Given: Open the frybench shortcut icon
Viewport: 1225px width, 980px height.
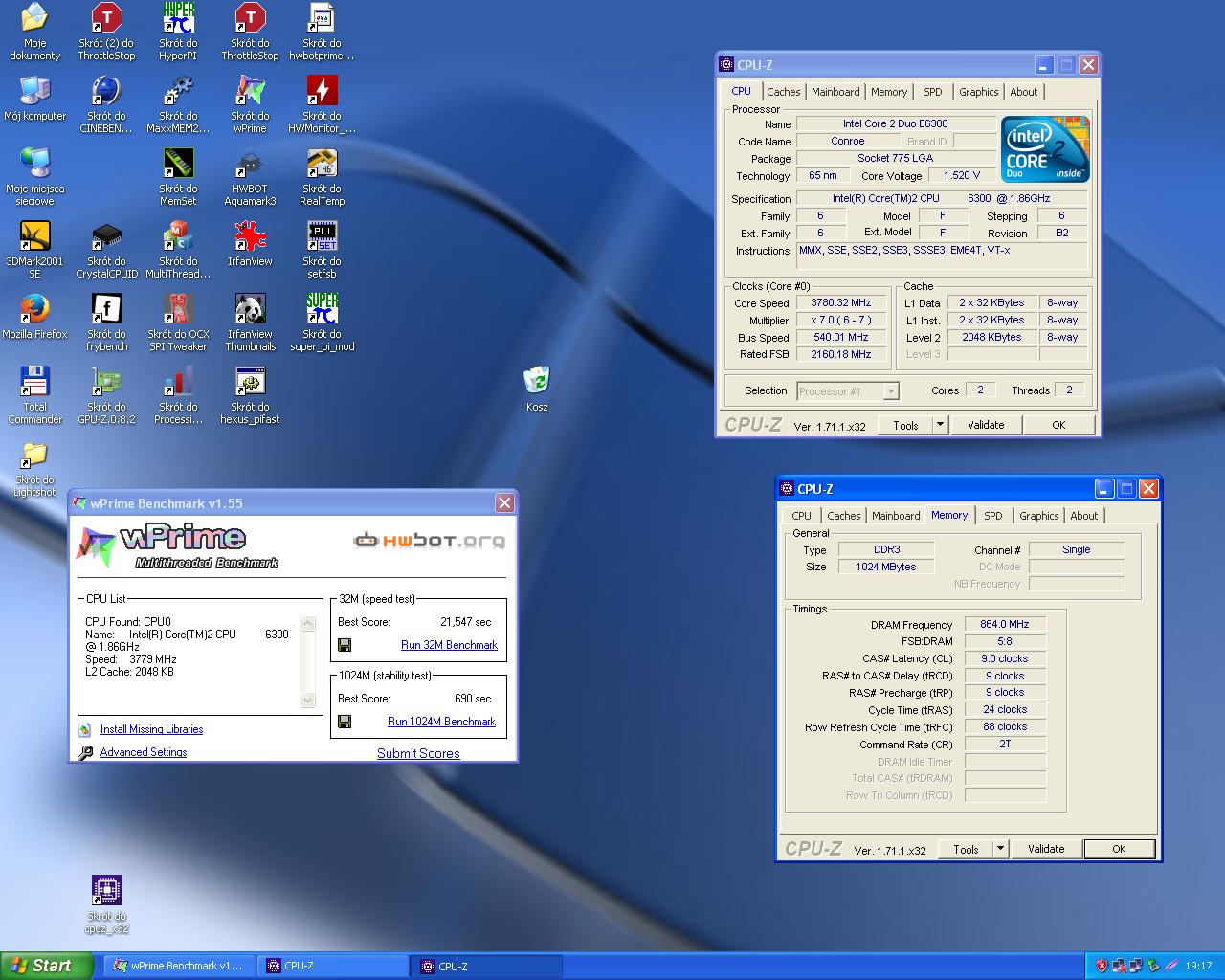Looking at the screenshot, I should (106, 308).
